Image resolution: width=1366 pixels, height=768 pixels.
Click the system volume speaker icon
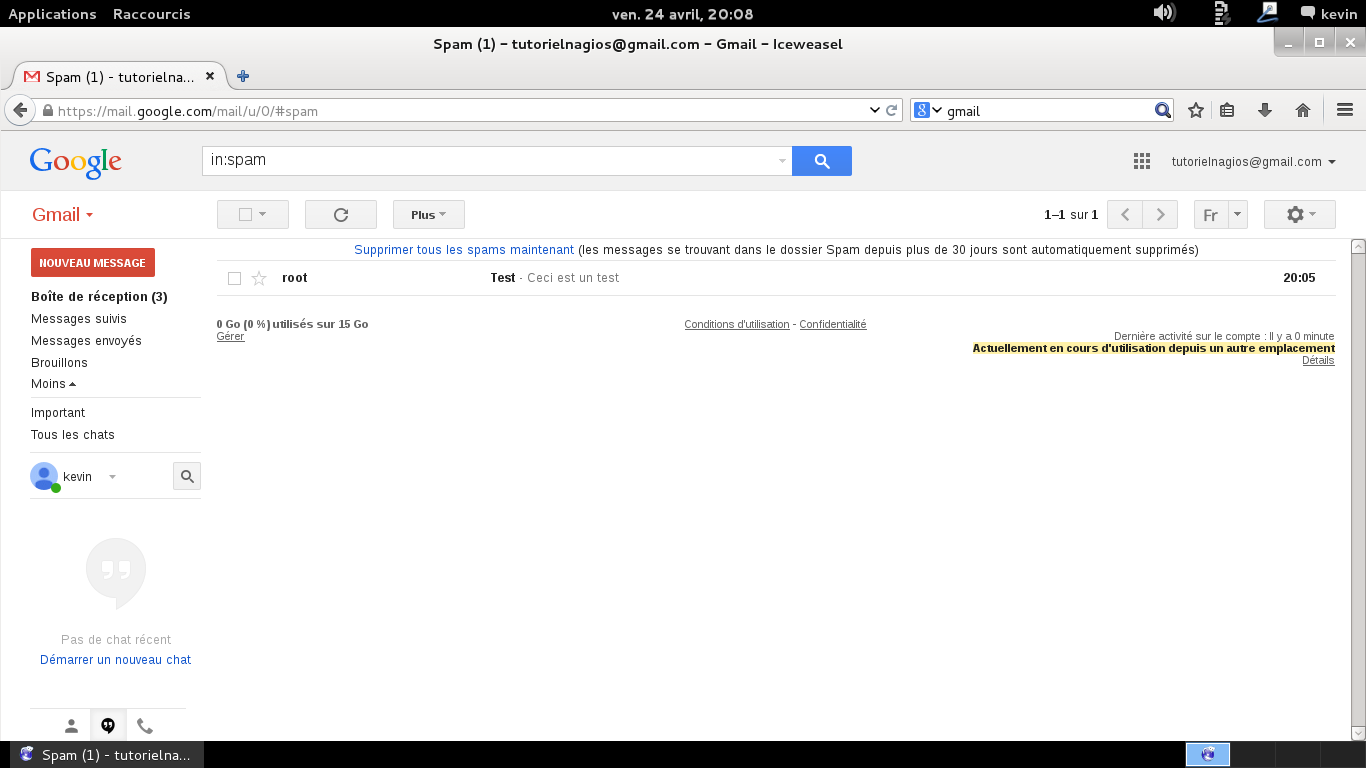[x=1163, y=13]
